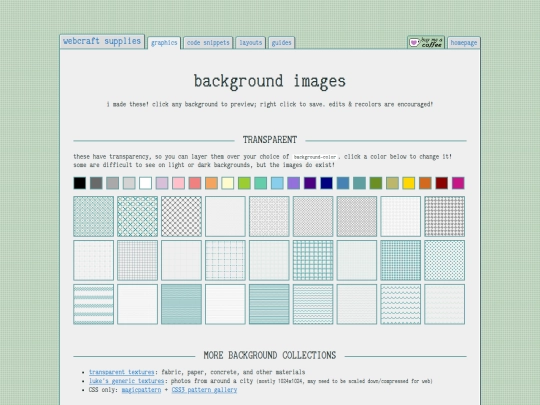Open luke's generic textures link
The height and width of the screenshot is (405, 540).
126,381
